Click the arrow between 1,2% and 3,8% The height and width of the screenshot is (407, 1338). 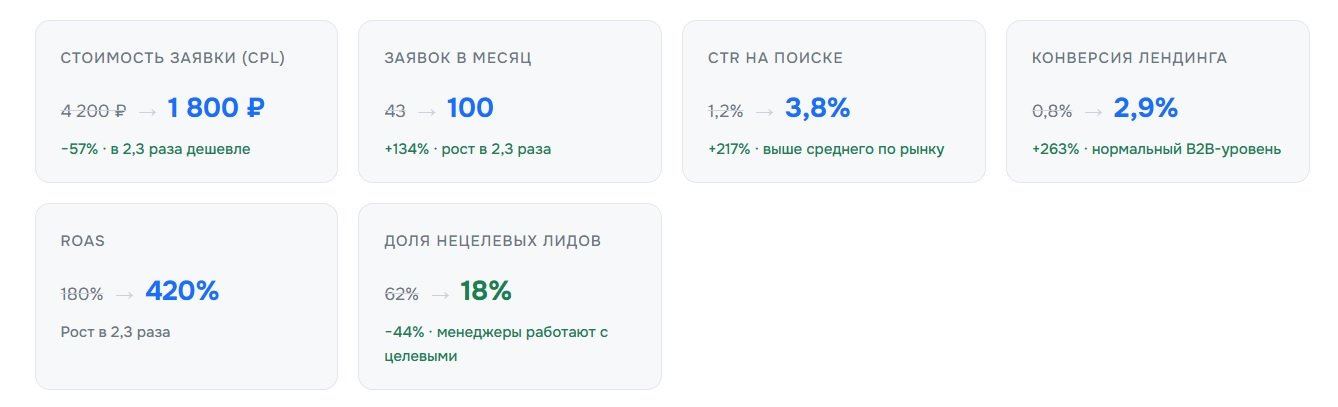765,111
